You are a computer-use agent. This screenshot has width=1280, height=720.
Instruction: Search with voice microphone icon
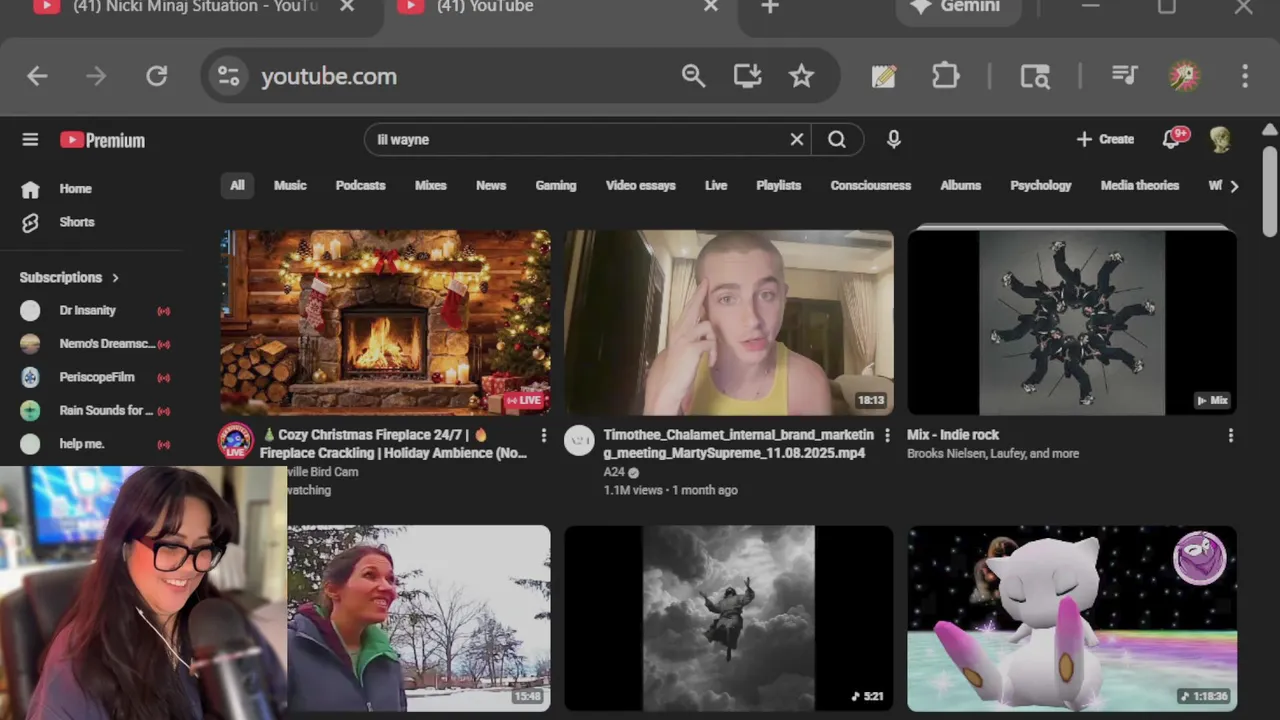click(x=894, y=140)
